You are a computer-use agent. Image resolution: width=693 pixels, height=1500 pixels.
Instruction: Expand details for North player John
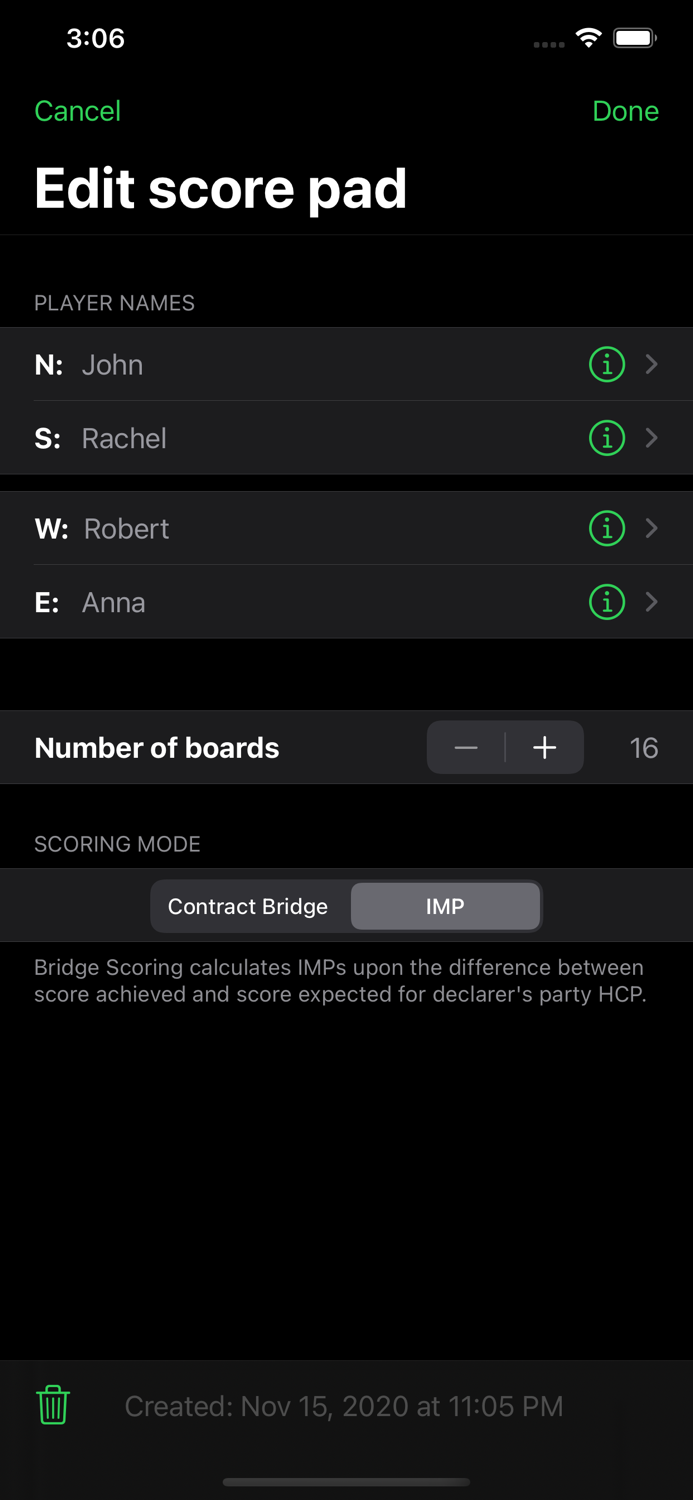(x=651, y=365)
